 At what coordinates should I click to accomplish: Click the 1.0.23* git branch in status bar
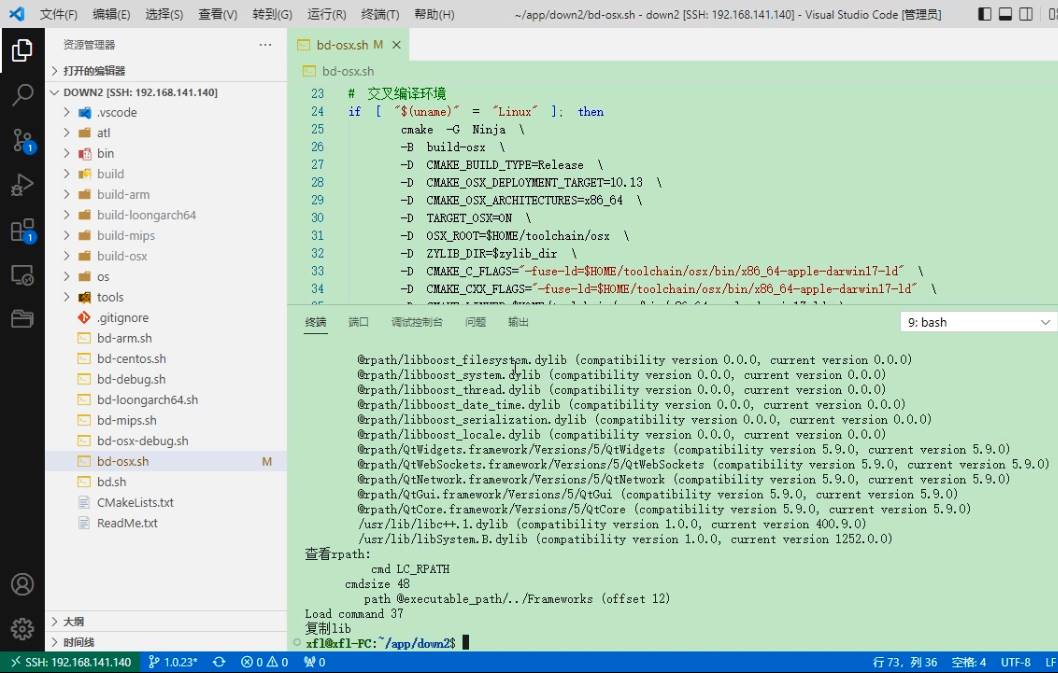pyautogui.click(x=173, y=662)
